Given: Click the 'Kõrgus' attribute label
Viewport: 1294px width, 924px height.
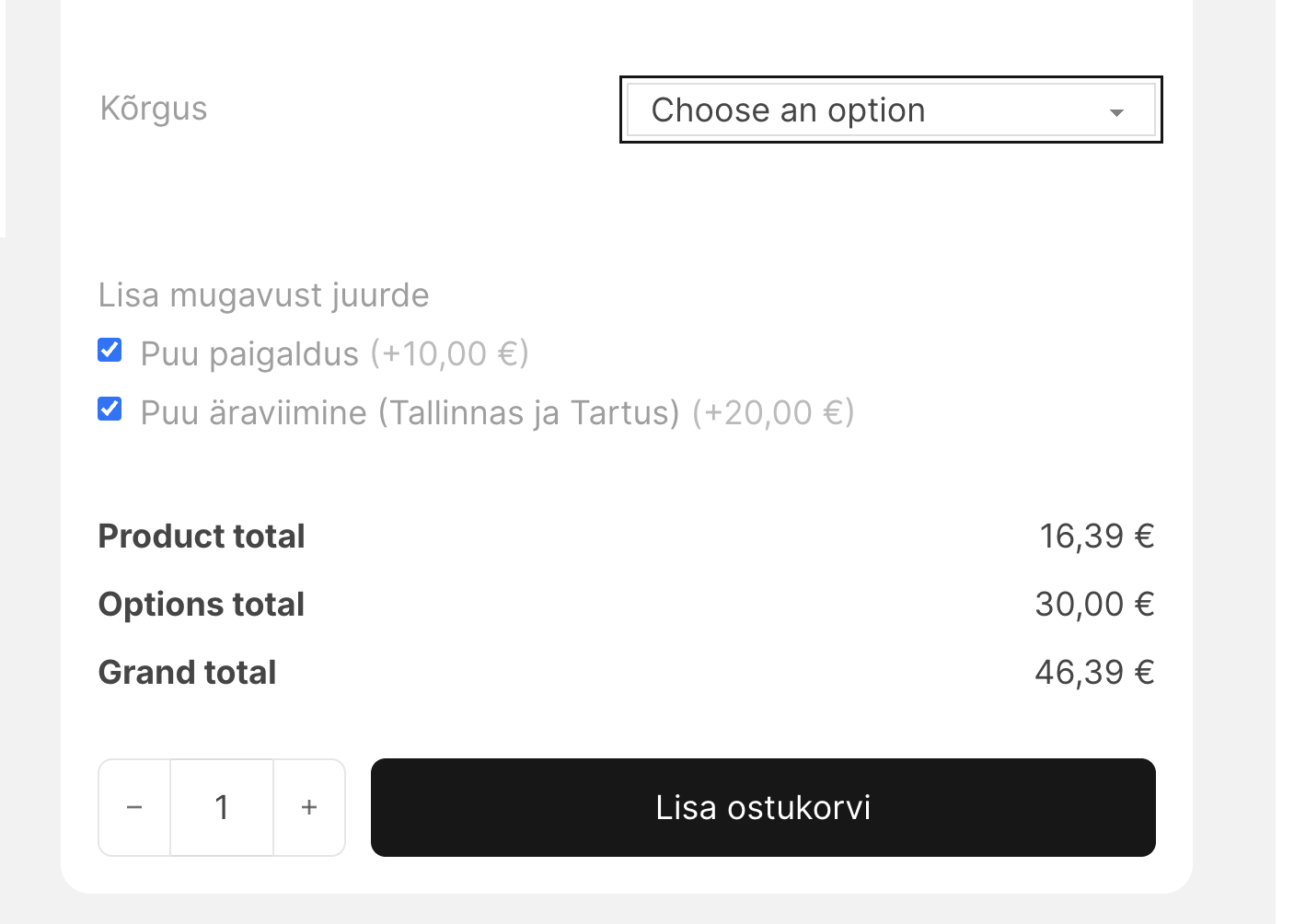Looking at the screenshot, I should (154, 109).
